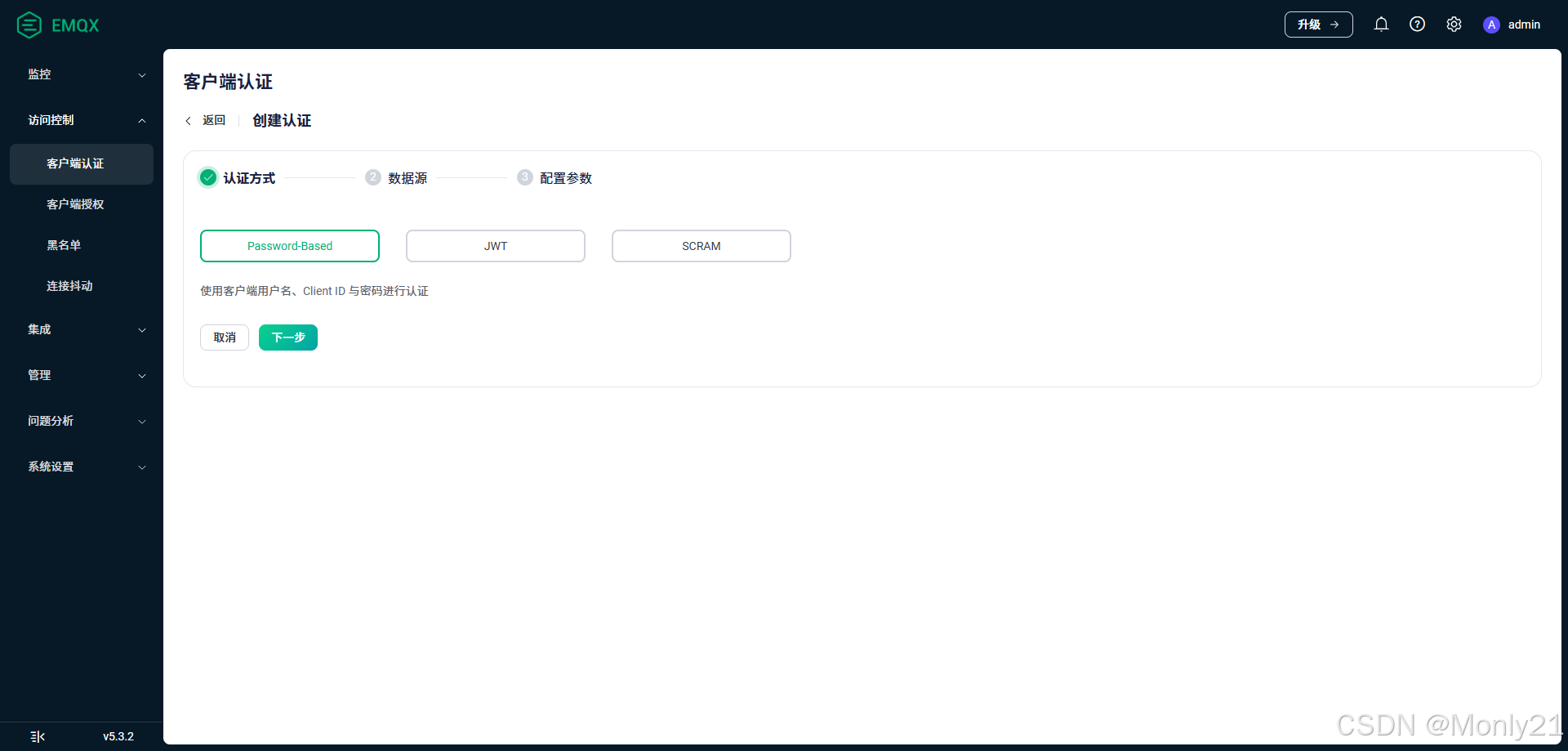Screen dimensions: 1568x751
Task: Click the 监控 sidebar menu label
Action: [39, 74]
